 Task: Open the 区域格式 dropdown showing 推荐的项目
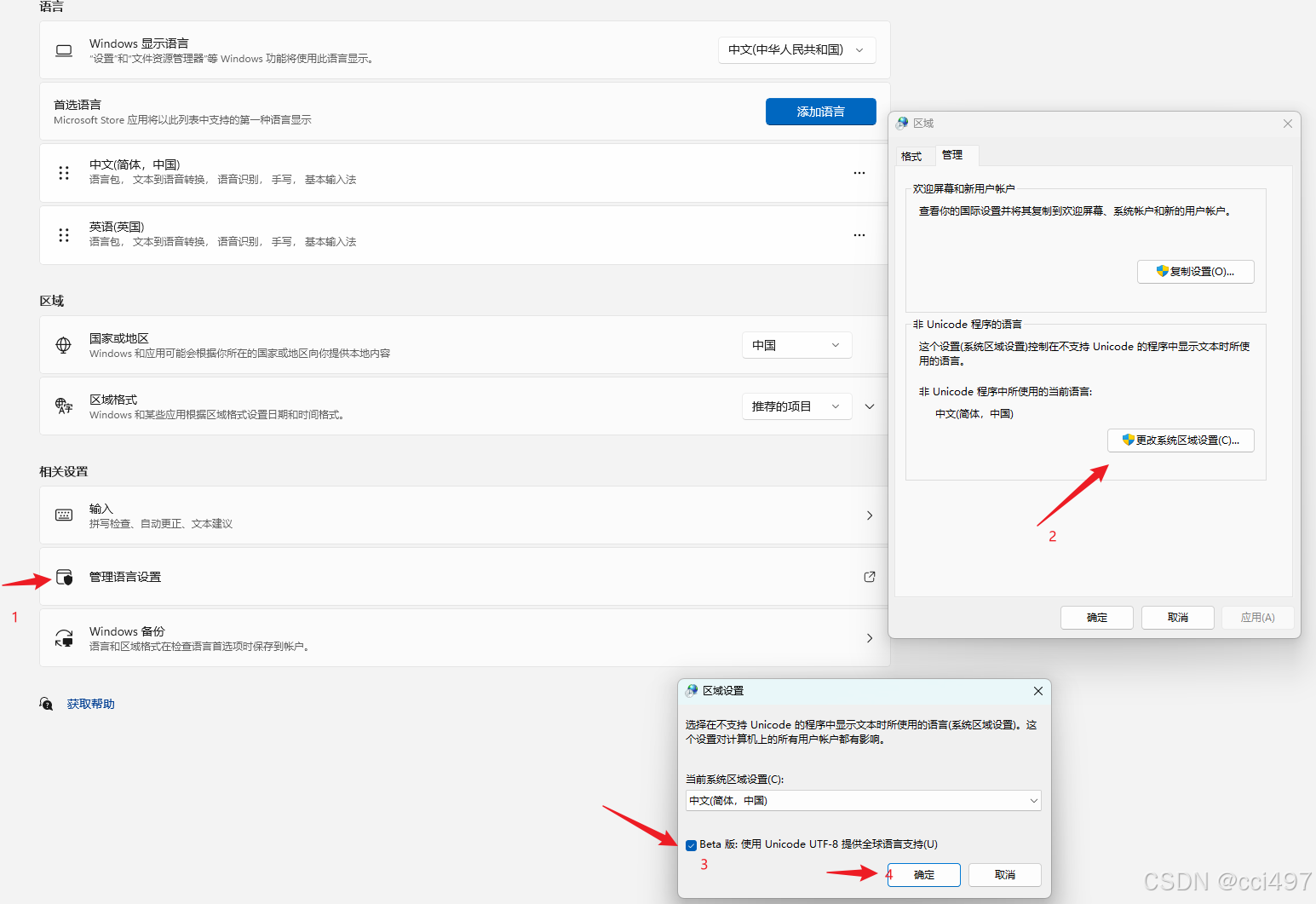796,406
